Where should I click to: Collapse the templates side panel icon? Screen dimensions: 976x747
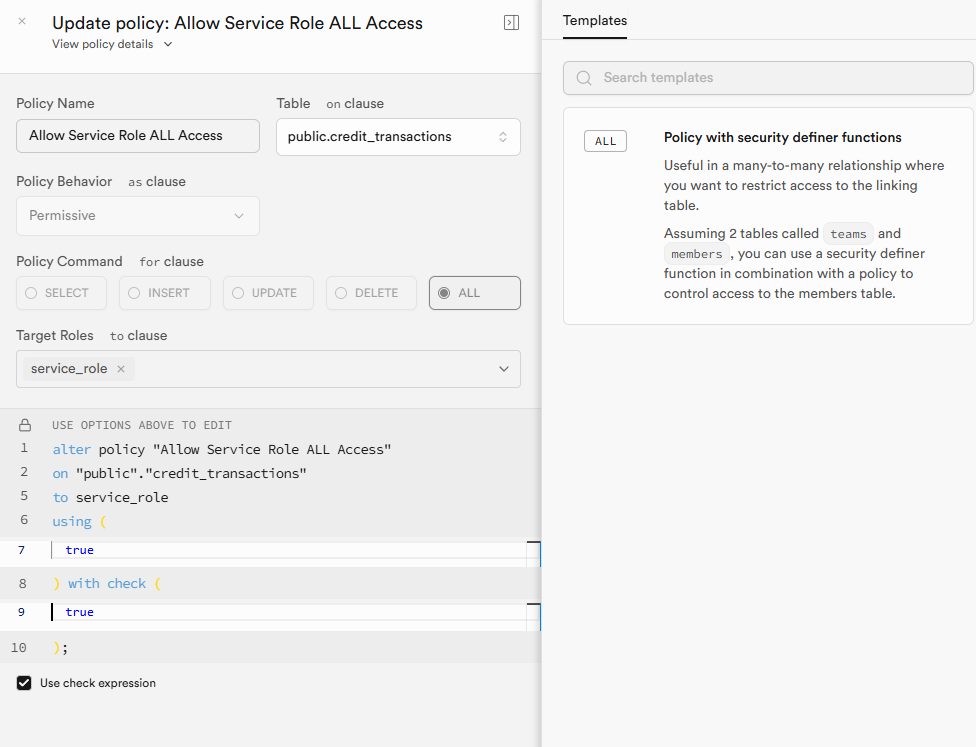point(511,23)
